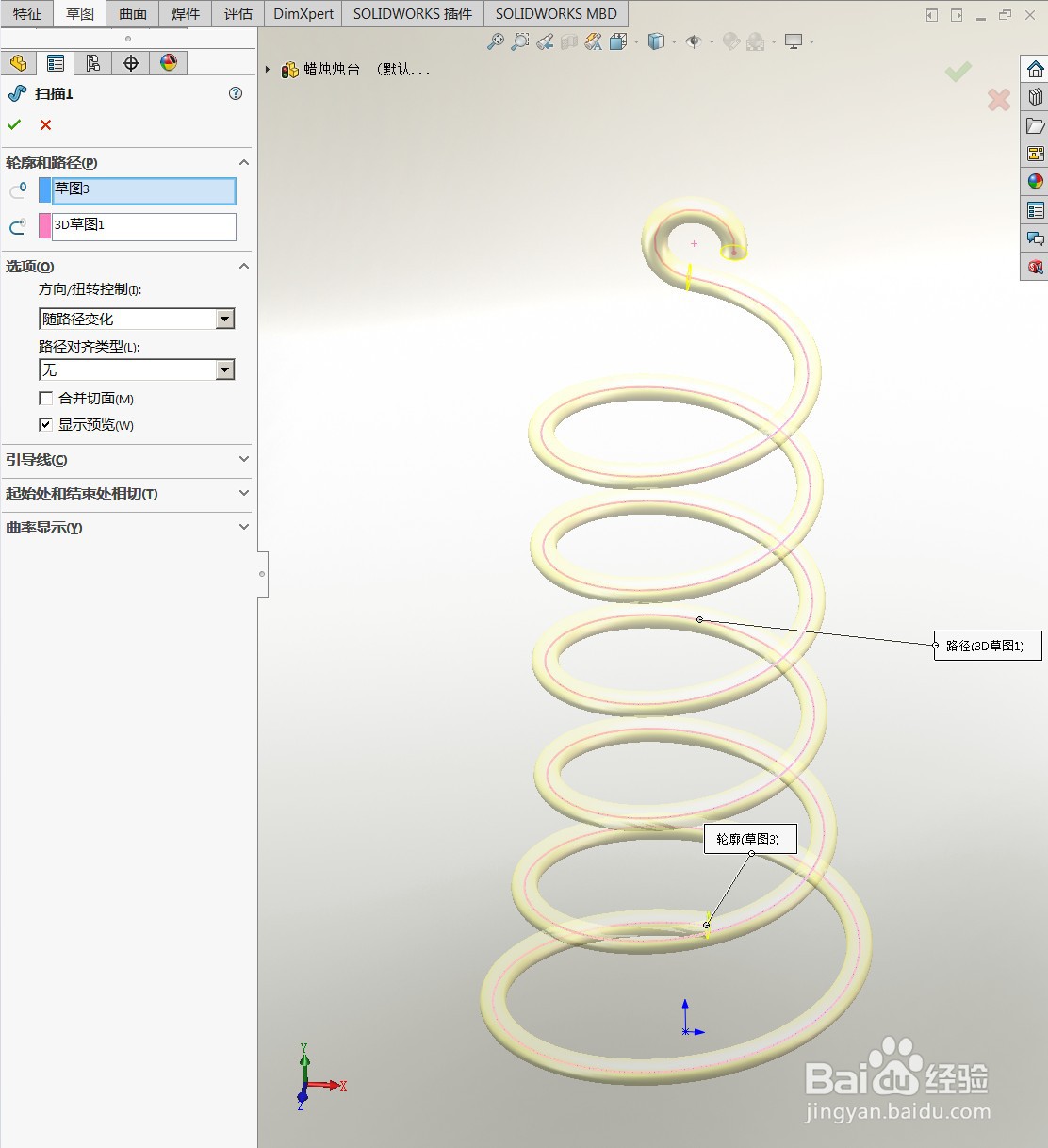Open the DisplayManager color ball tab

(x=169, y=63)
